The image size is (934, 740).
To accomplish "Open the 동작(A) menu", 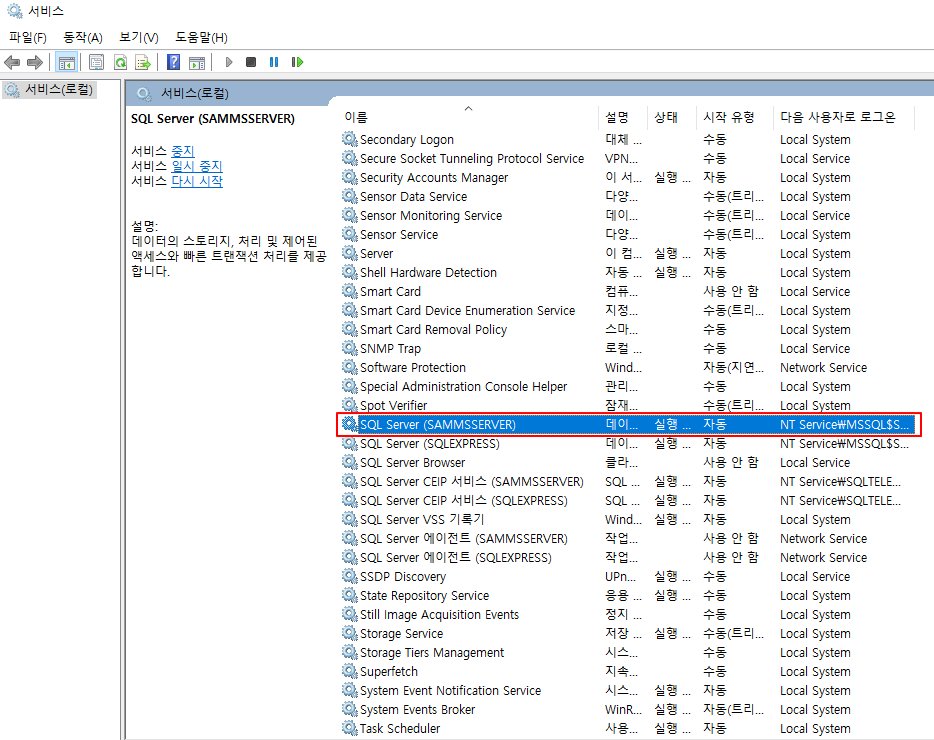I will (x=83, y=38).
